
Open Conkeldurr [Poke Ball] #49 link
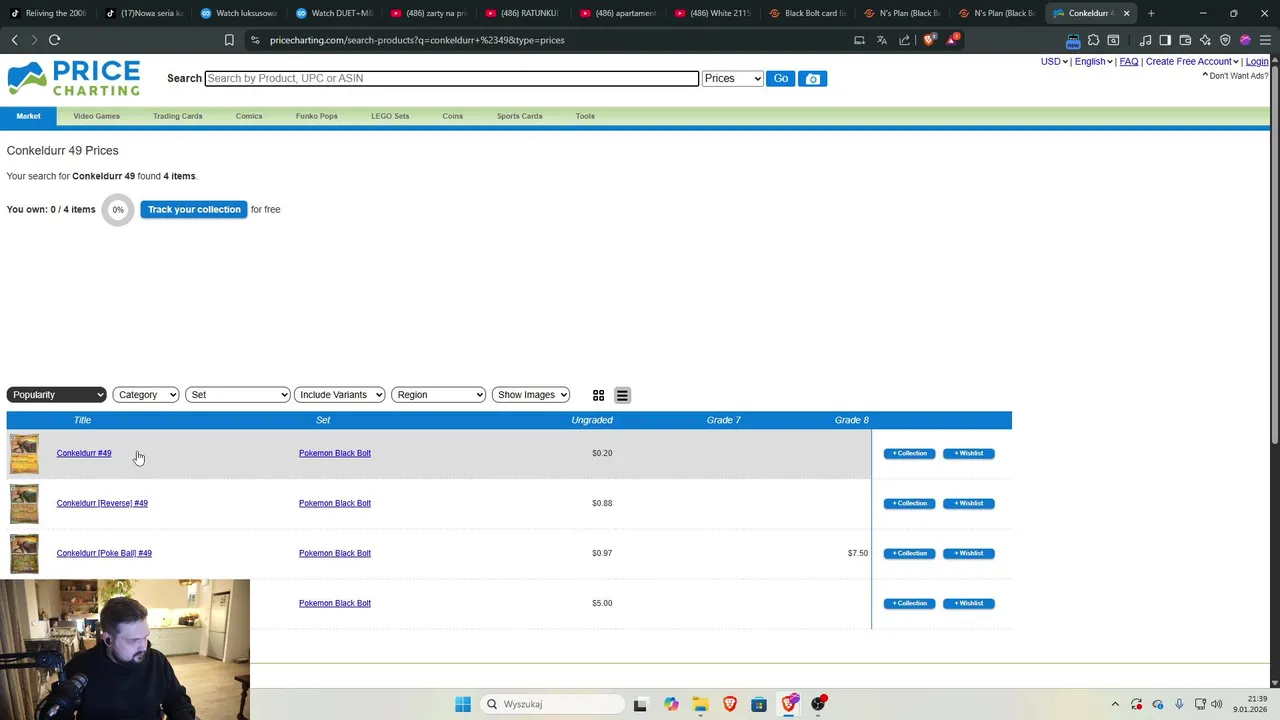(x=104, y=553)
